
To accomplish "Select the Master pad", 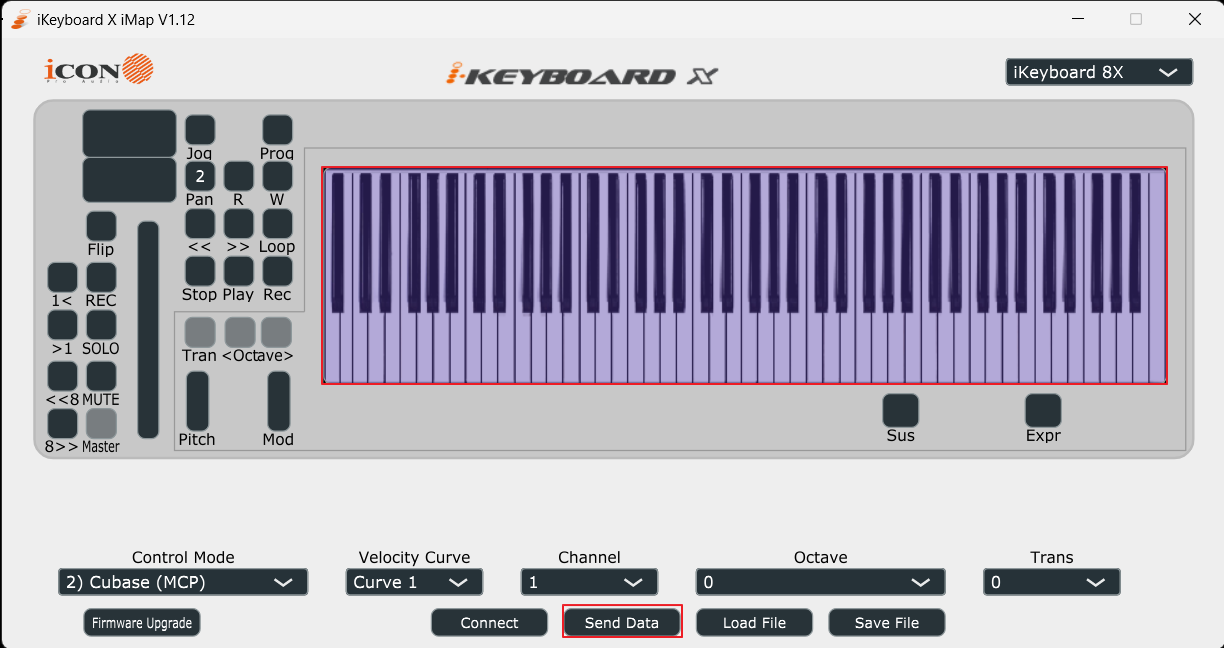I will click(101, 424).
